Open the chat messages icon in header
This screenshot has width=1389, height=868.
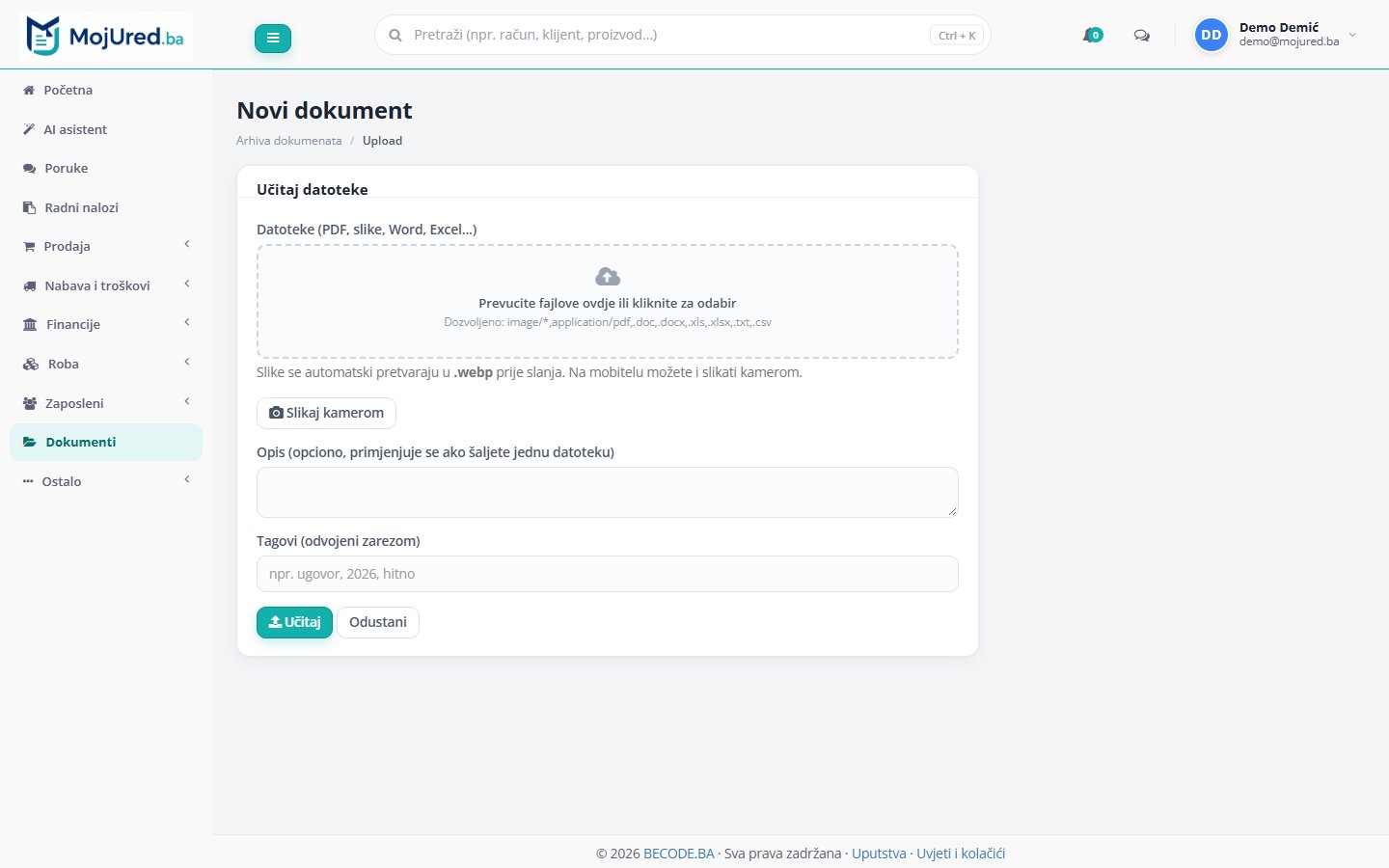point(1142,36)
